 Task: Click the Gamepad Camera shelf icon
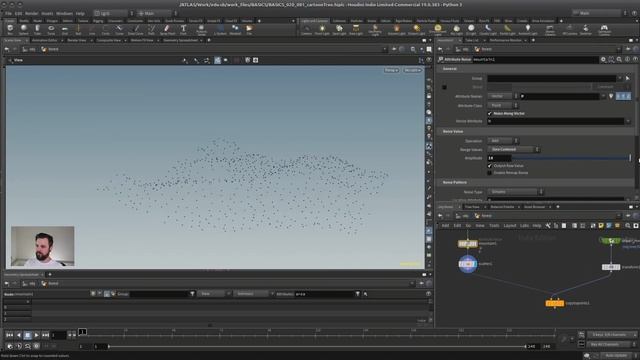604,29
